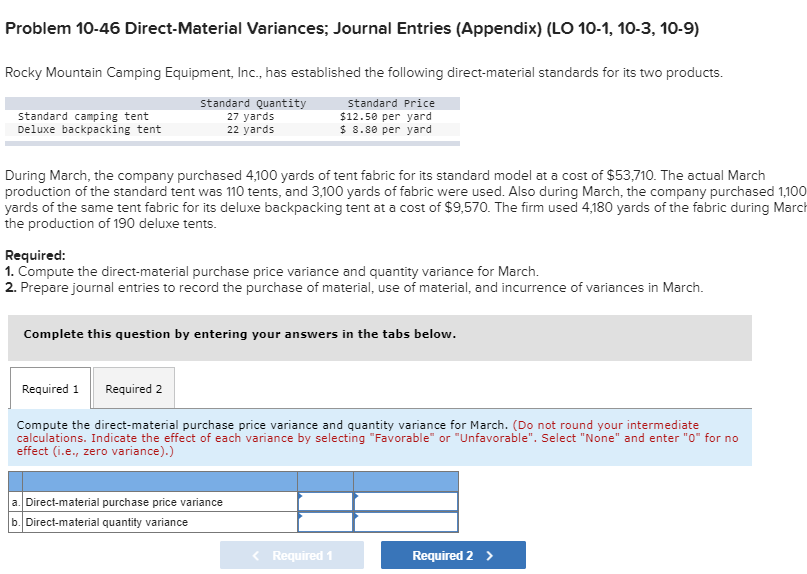This screenshot has width=807, height=574.
Task: Click the '22 yards' quantity cell
Action: 251,129
